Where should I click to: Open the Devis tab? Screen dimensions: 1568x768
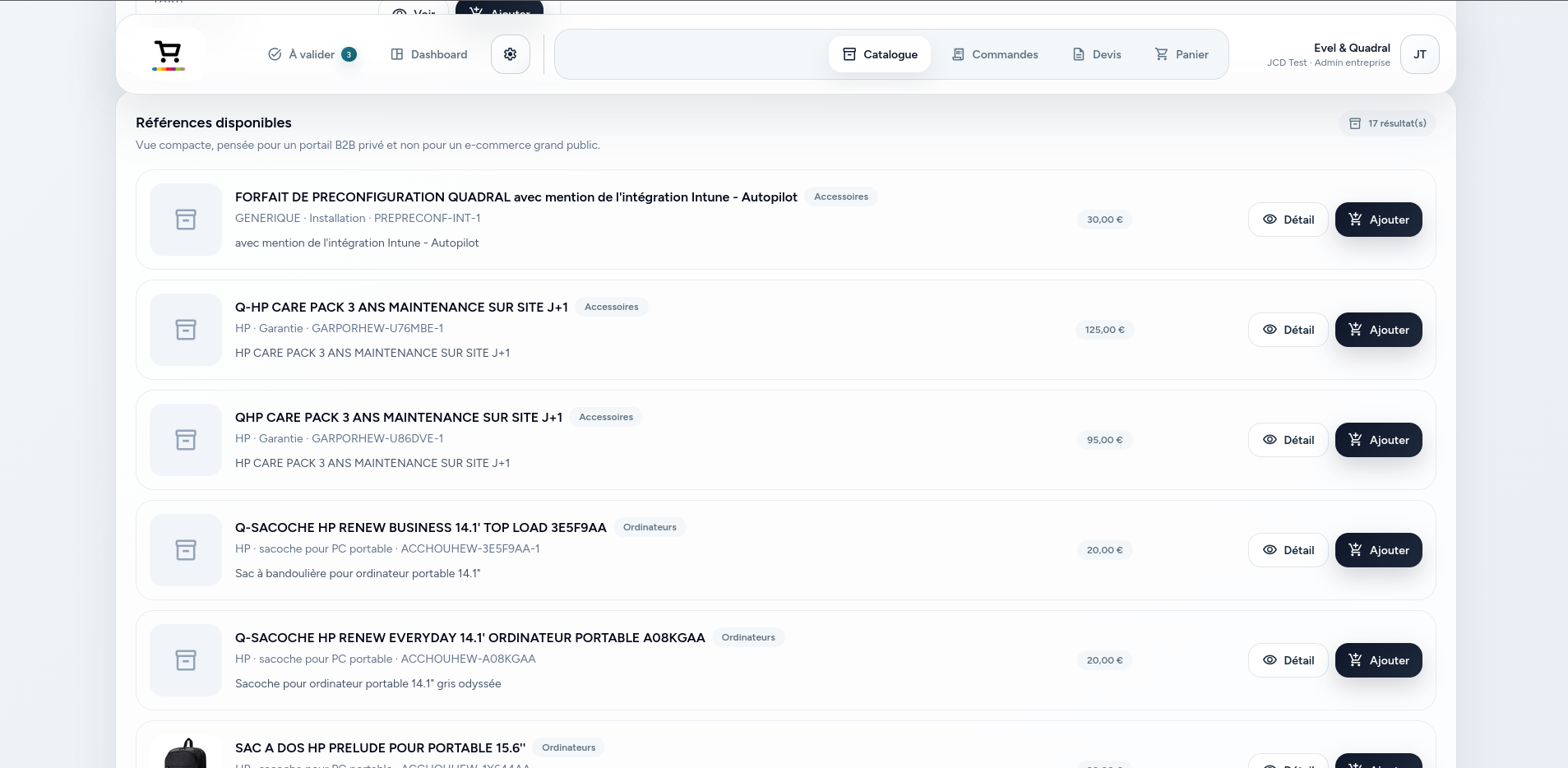point(1097,54)
